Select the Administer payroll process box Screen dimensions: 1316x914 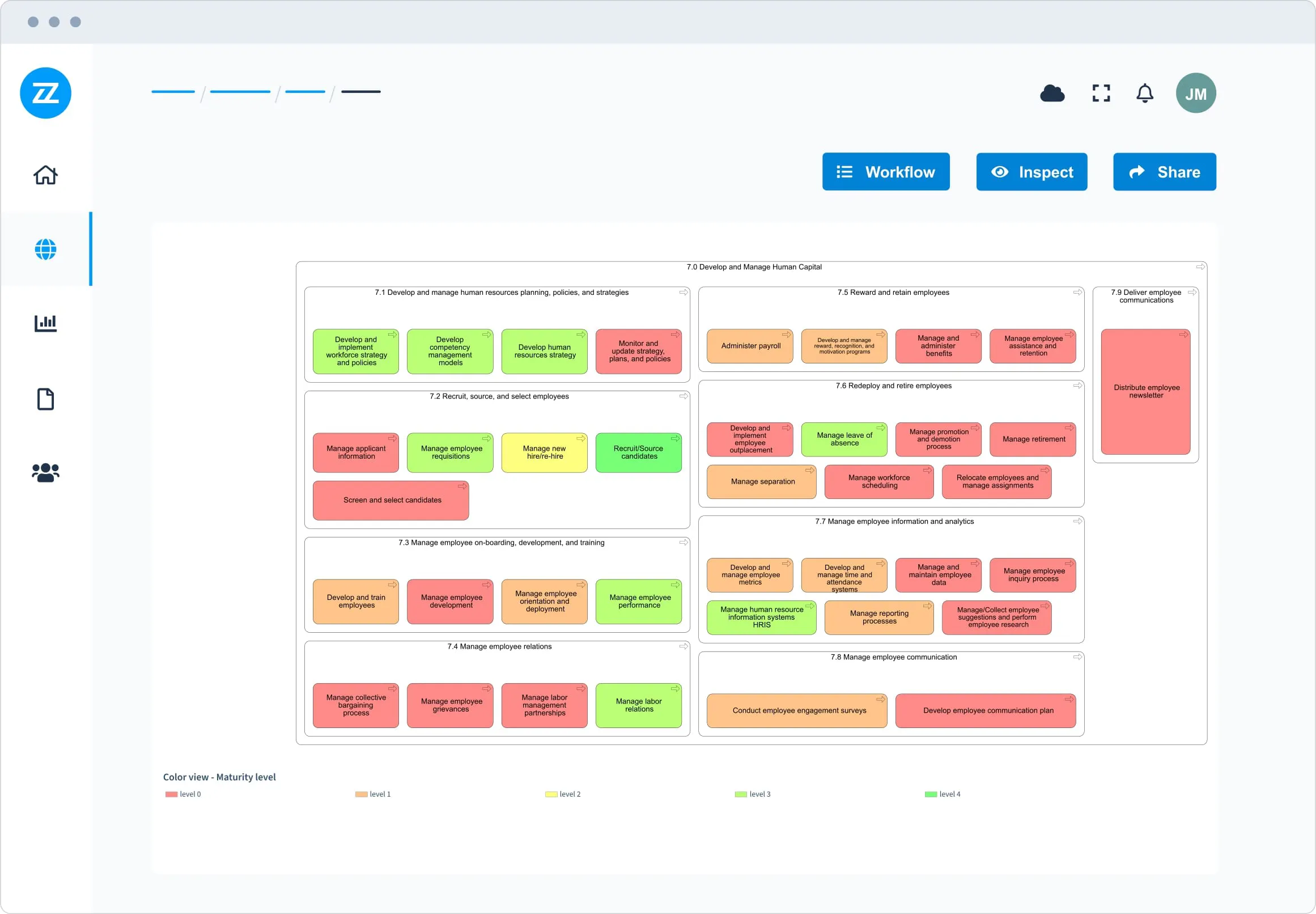750,346
